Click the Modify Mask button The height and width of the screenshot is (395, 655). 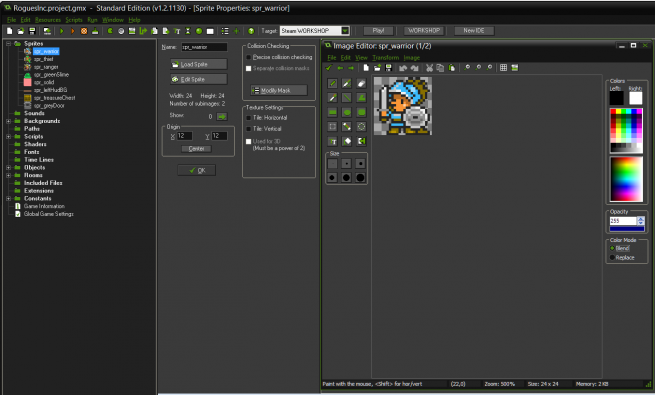(279, 91)
